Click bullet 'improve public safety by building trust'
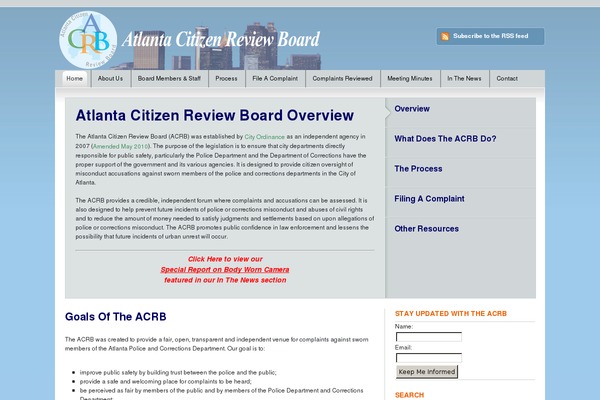600x400 pixels. [x=178, y=372]
